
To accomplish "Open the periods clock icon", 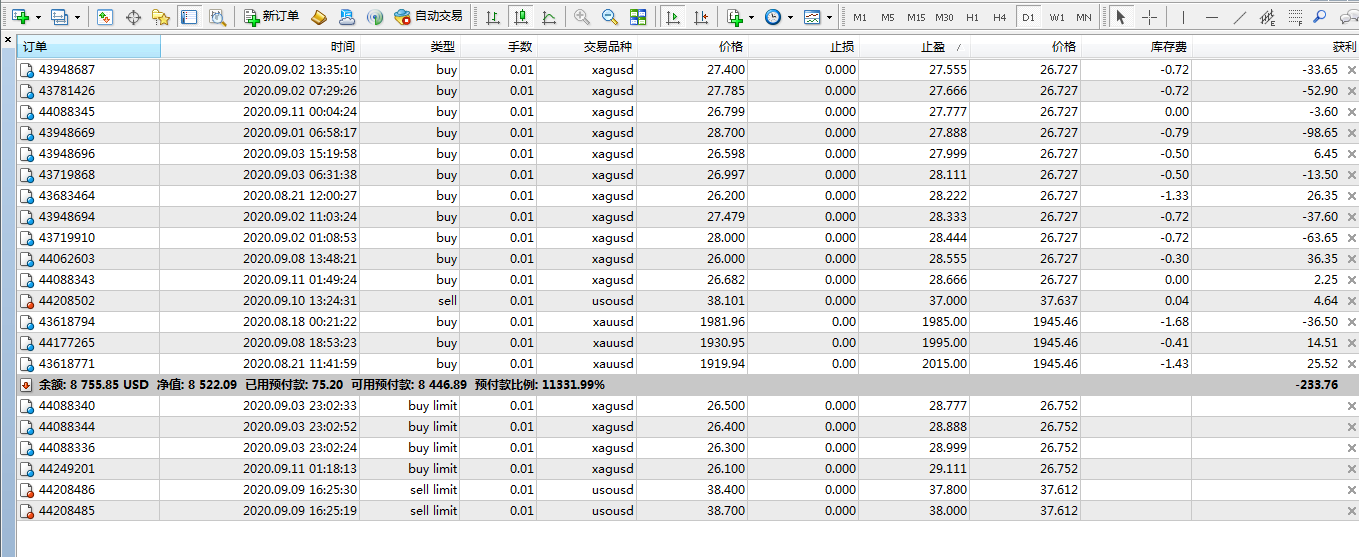I will pos(773,17).
